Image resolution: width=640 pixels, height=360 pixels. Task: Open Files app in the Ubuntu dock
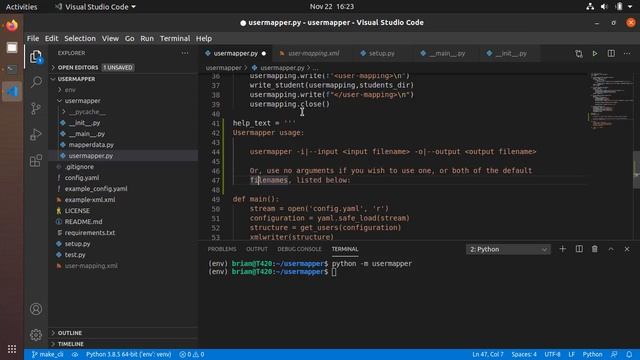(12, 48)
